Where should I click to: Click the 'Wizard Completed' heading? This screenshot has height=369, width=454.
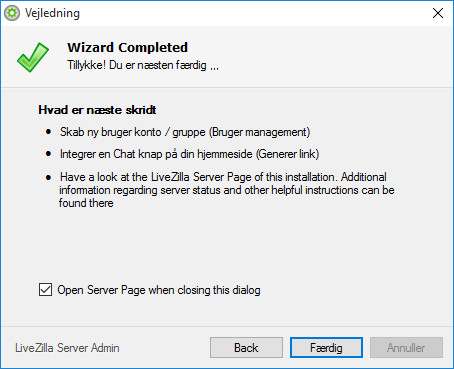tap(128, 47)
